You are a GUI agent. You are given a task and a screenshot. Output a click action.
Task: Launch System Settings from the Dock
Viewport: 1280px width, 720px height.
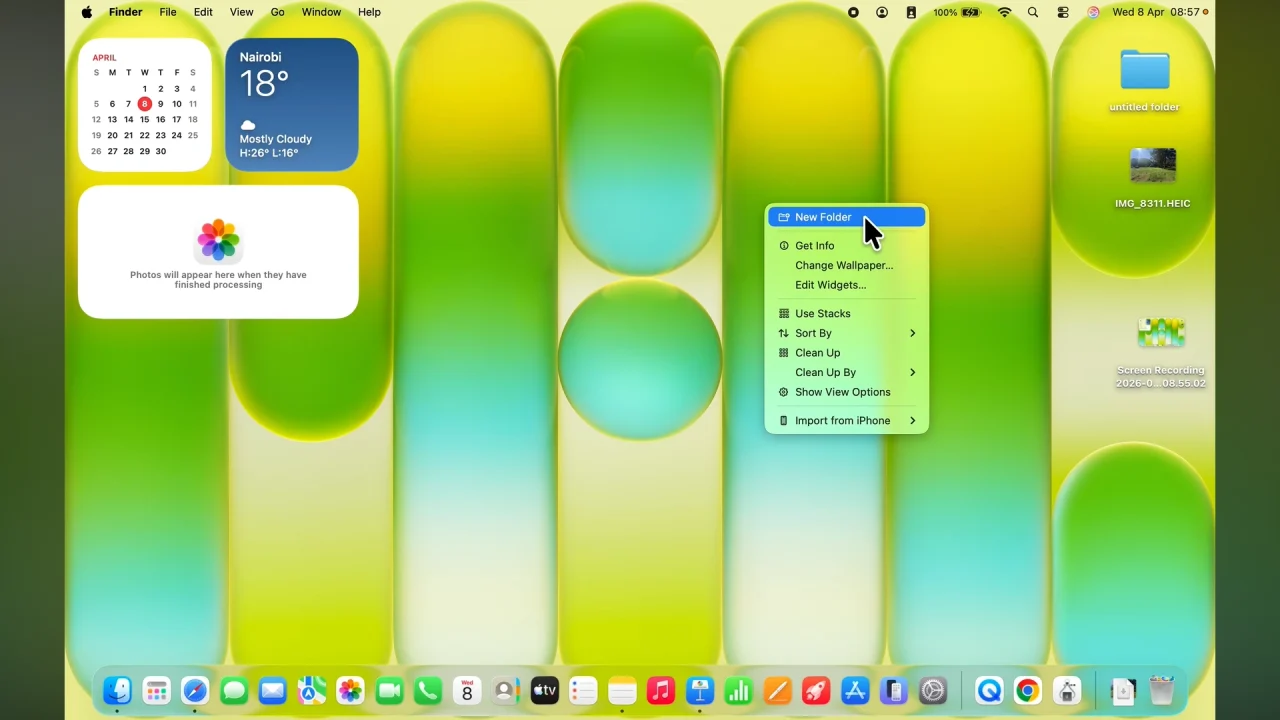point(933,690)
